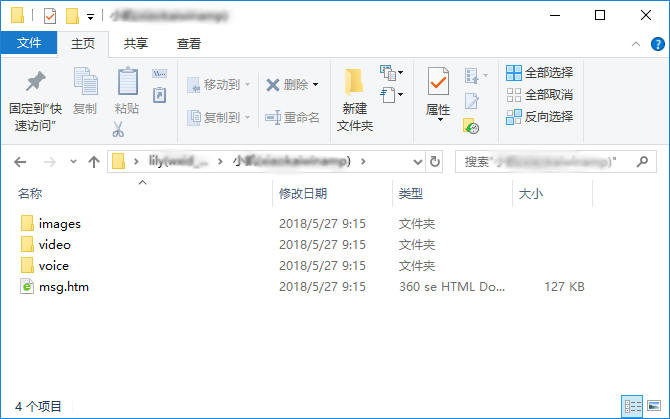Sort by the Name (名称) column
This screenshot has width=670, height=419.
click(30, 194)
